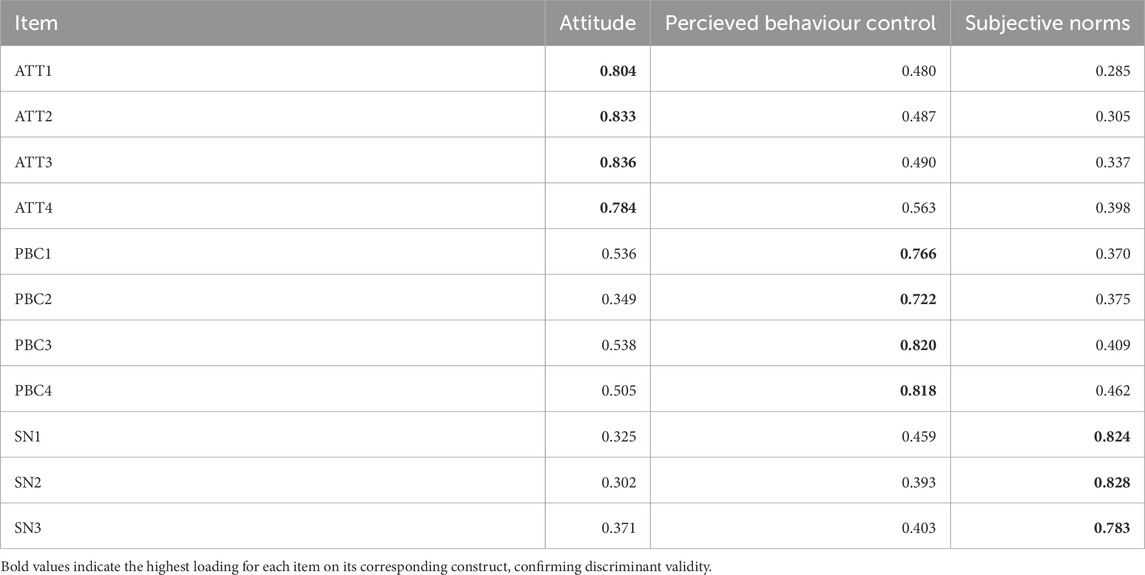Image resolution: width=1145 pixels, height=575 pixels.
Task: Select the PBC2 row label
Action: 33,300
